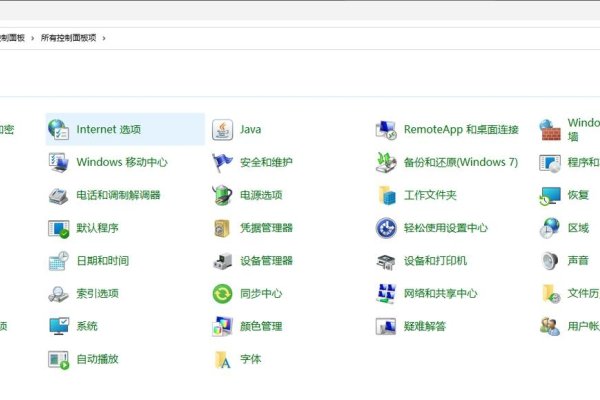Click the 系统 monitor icon
This screenshot has width=600, height=400.
[59, 326]
